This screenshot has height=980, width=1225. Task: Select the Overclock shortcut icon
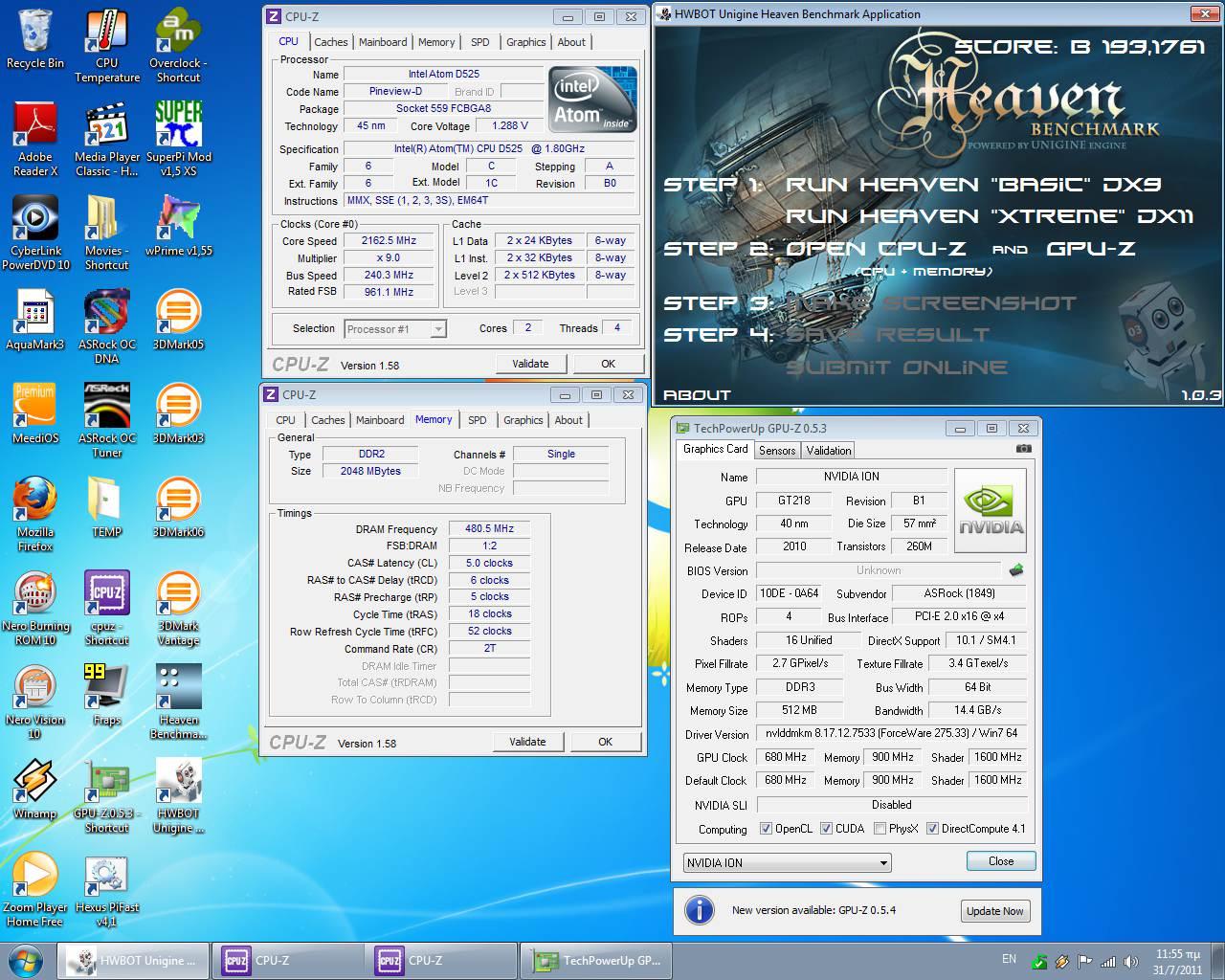(x=178, y=45)
